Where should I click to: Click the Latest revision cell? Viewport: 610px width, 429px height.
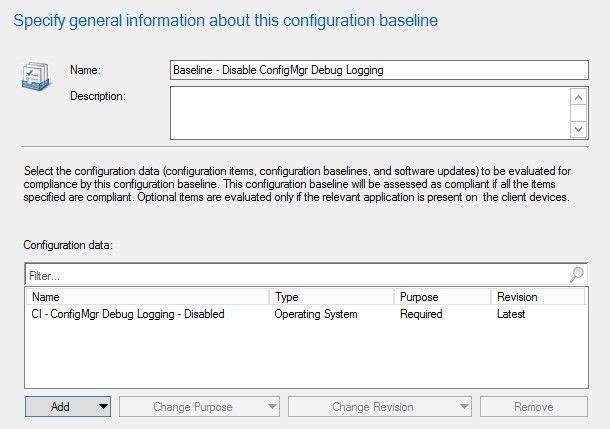click(x=511, y=314)
